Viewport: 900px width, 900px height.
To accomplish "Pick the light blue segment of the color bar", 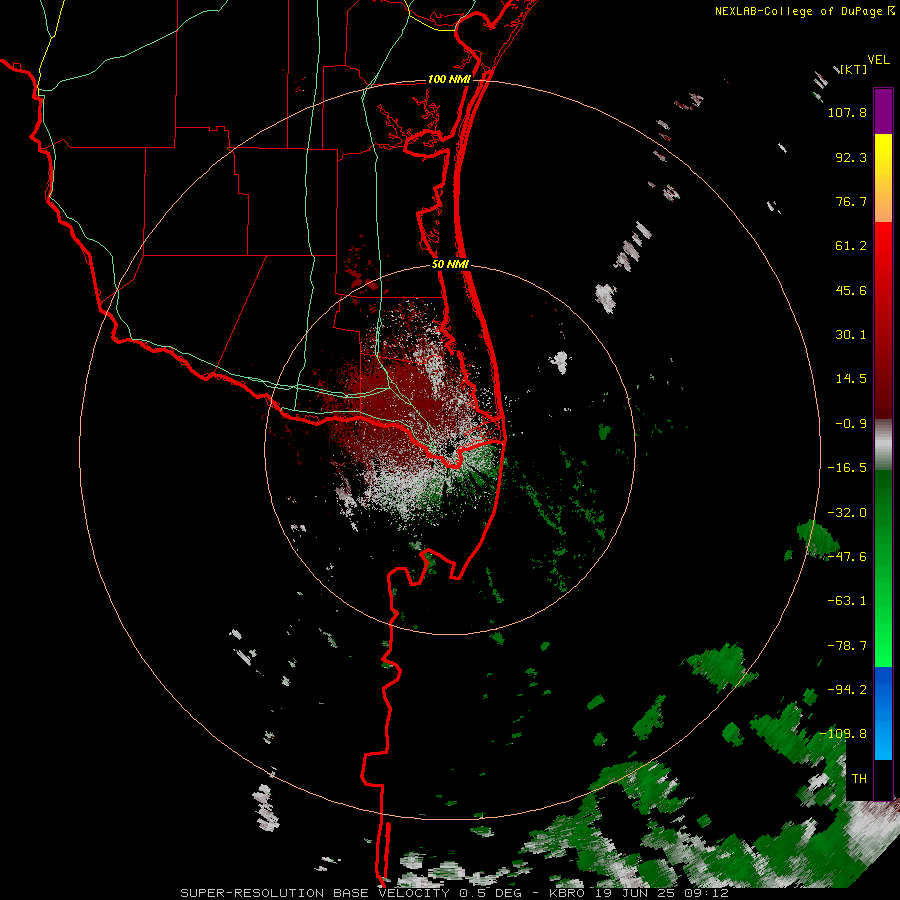I will point(883,738).
